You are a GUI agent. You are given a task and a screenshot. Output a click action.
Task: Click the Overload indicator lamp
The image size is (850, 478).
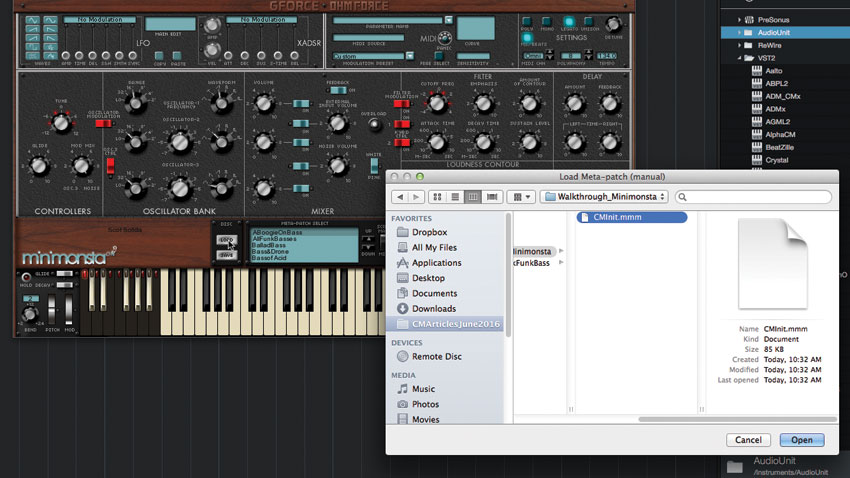(374, 125)
